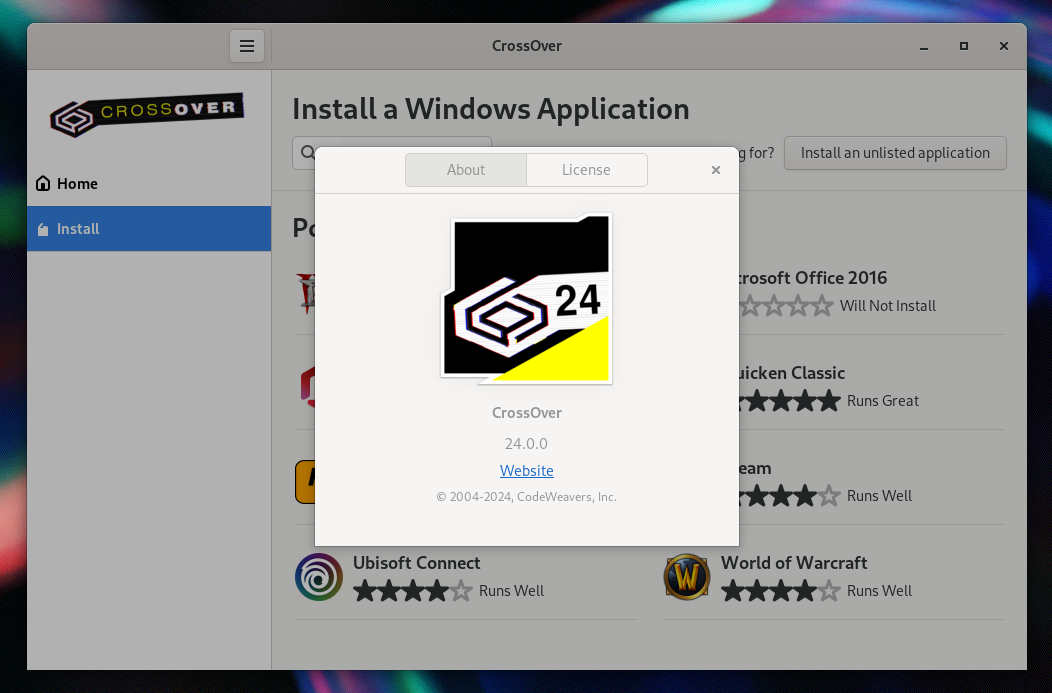Maximize the CrossOver window
The width and height of the screenshot is (1052, 693).
tap(964, 46)
